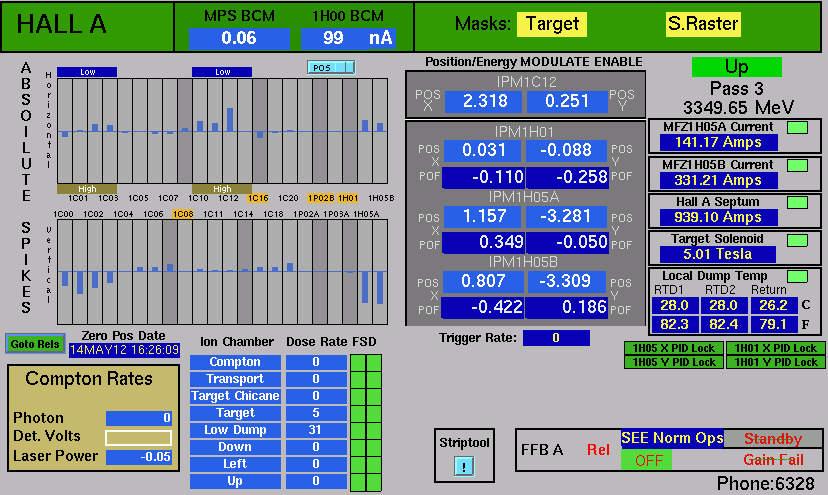Click the highlighted 1P02B BPM label

click(x=321, y=198)
